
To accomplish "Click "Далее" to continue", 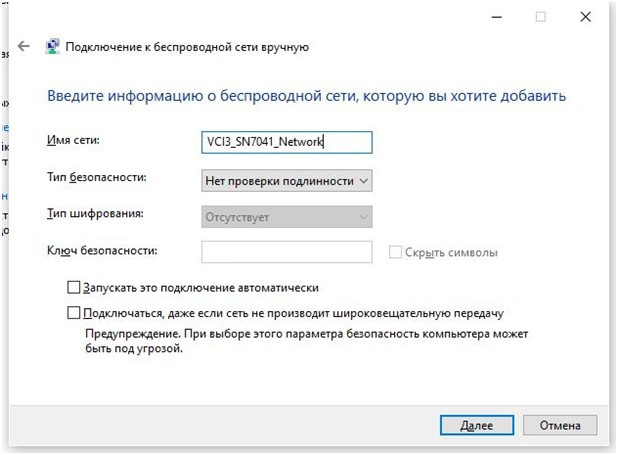I will (477, 425).
